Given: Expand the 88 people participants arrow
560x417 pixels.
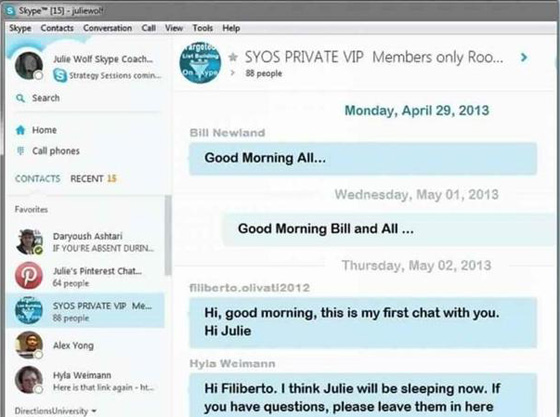Looking at the screenshot, I should point(233,73).
